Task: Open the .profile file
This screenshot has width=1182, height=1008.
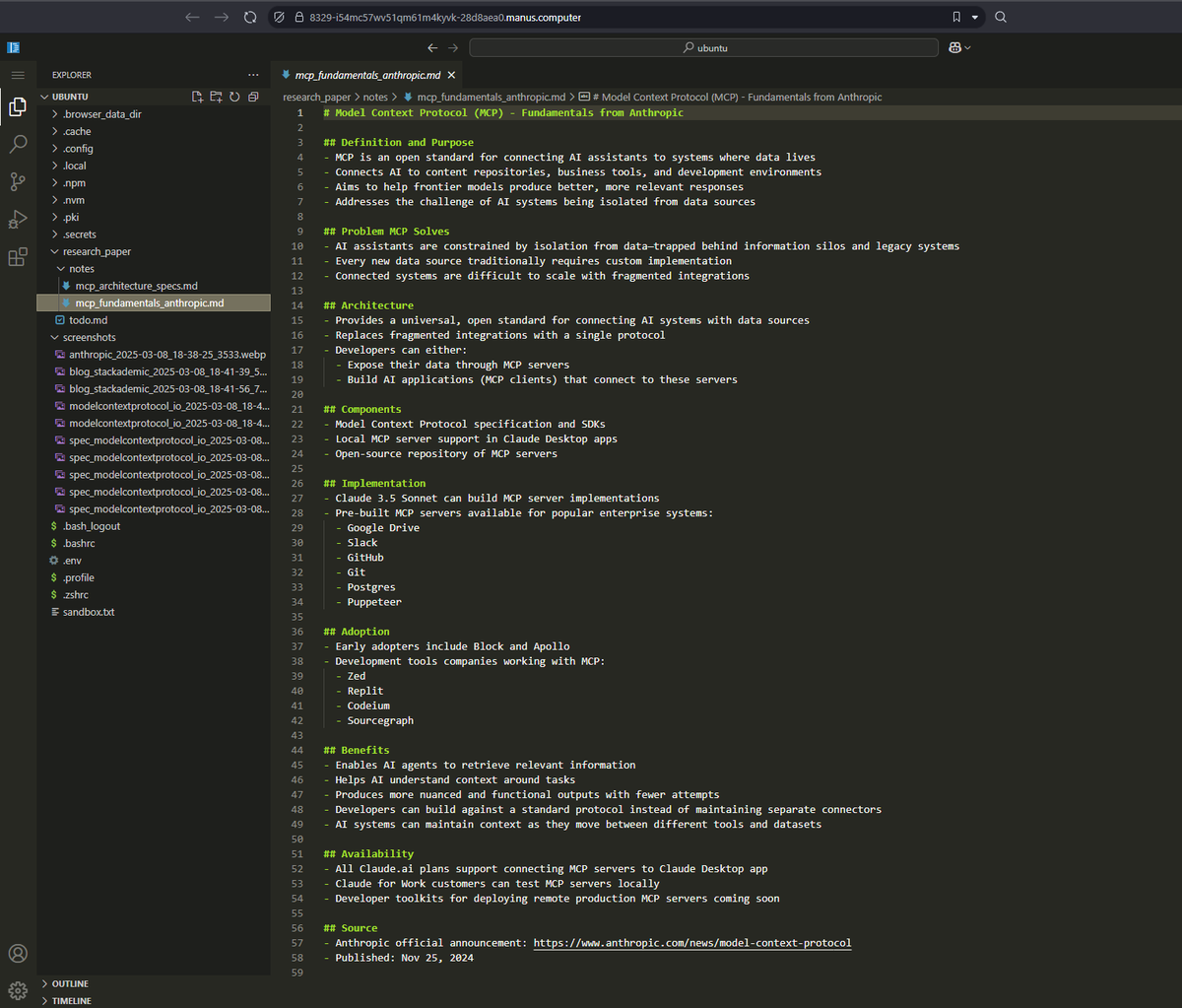Action: (78, 577)
